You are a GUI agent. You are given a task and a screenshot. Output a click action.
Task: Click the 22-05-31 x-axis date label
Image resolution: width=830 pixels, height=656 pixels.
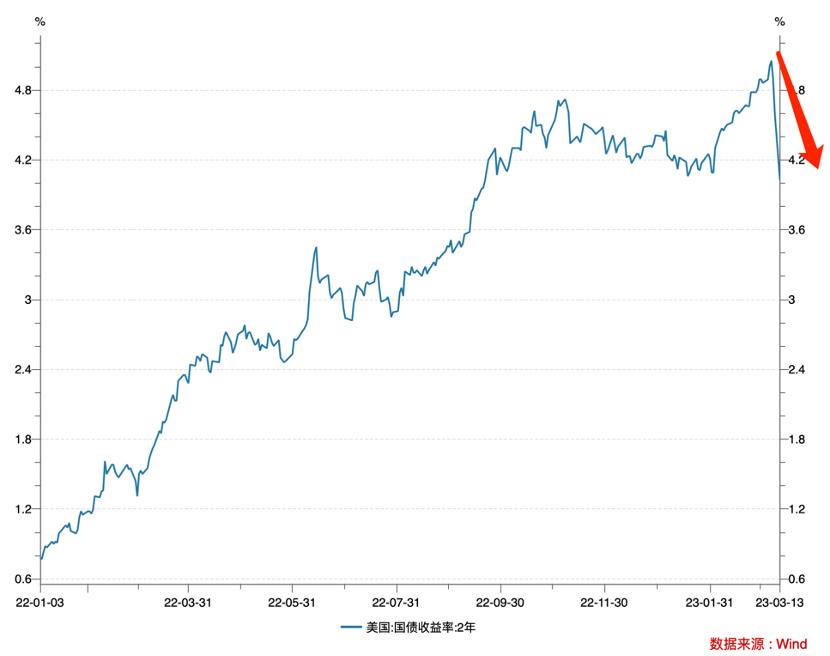click(x=291, y=602)
